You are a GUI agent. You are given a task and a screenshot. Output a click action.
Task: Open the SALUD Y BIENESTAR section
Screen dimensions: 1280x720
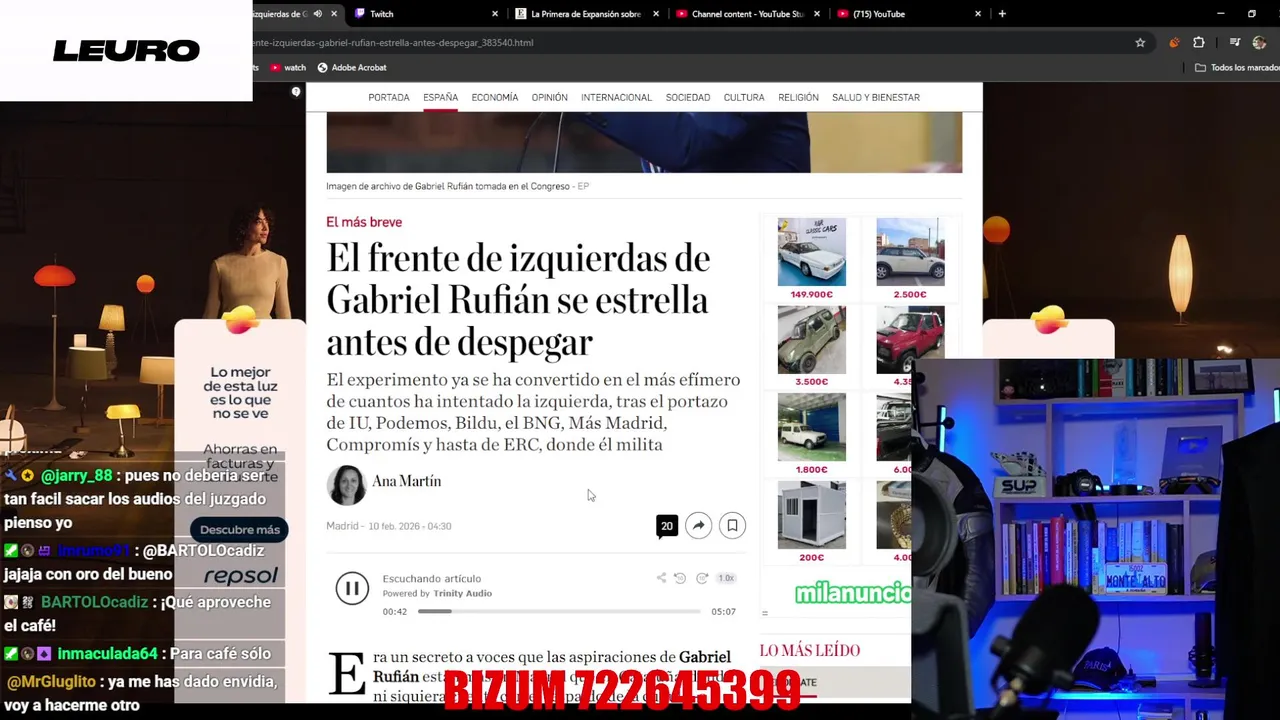[x=876, y=97]
